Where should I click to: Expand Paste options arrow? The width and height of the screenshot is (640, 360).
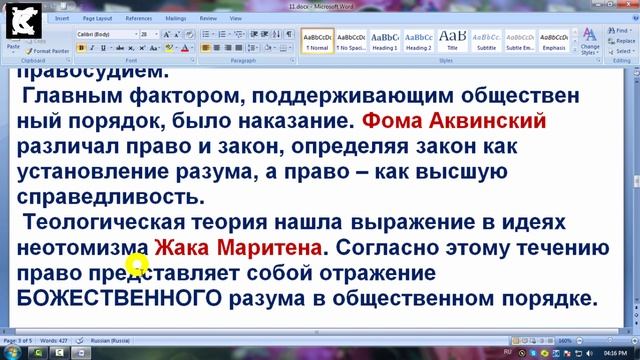click(13, 53)
